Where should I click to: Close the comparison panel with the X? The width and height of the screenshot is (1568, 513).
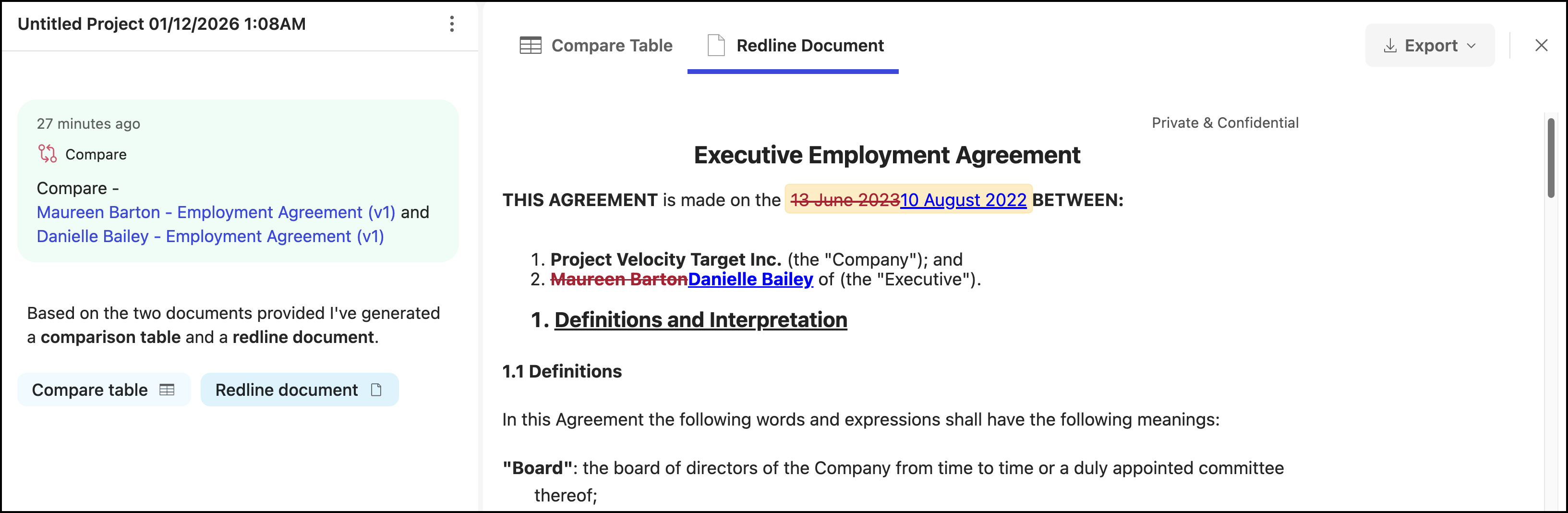pos(1541,46)
